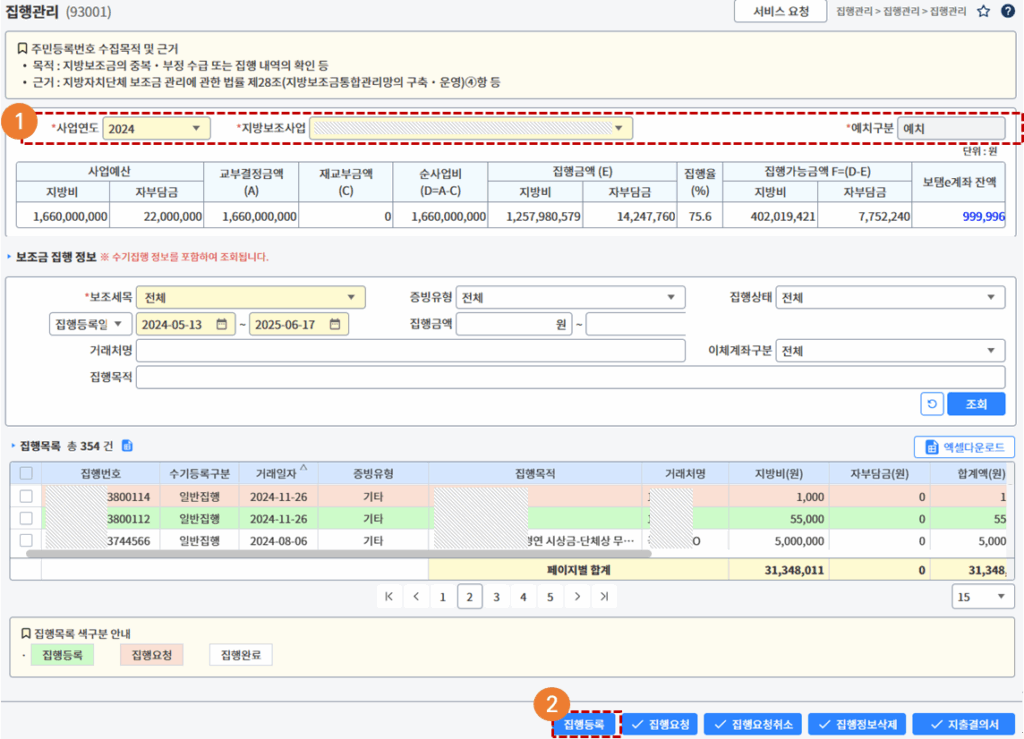Click the 지출결의서 button
This screenshot has width=1024, height=739.
click(x=965, y=724)
